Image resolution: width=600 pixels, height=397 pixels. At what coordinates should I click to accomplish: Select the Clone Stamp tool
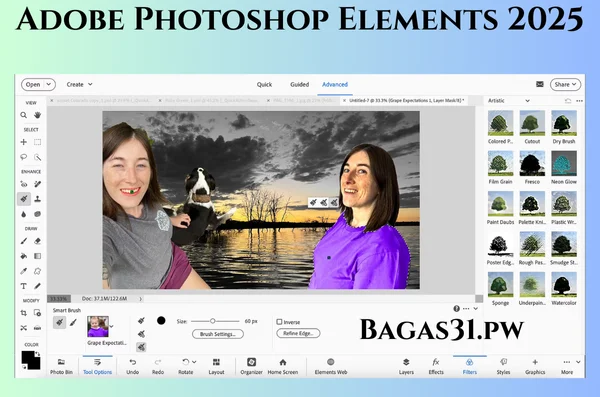37,199
